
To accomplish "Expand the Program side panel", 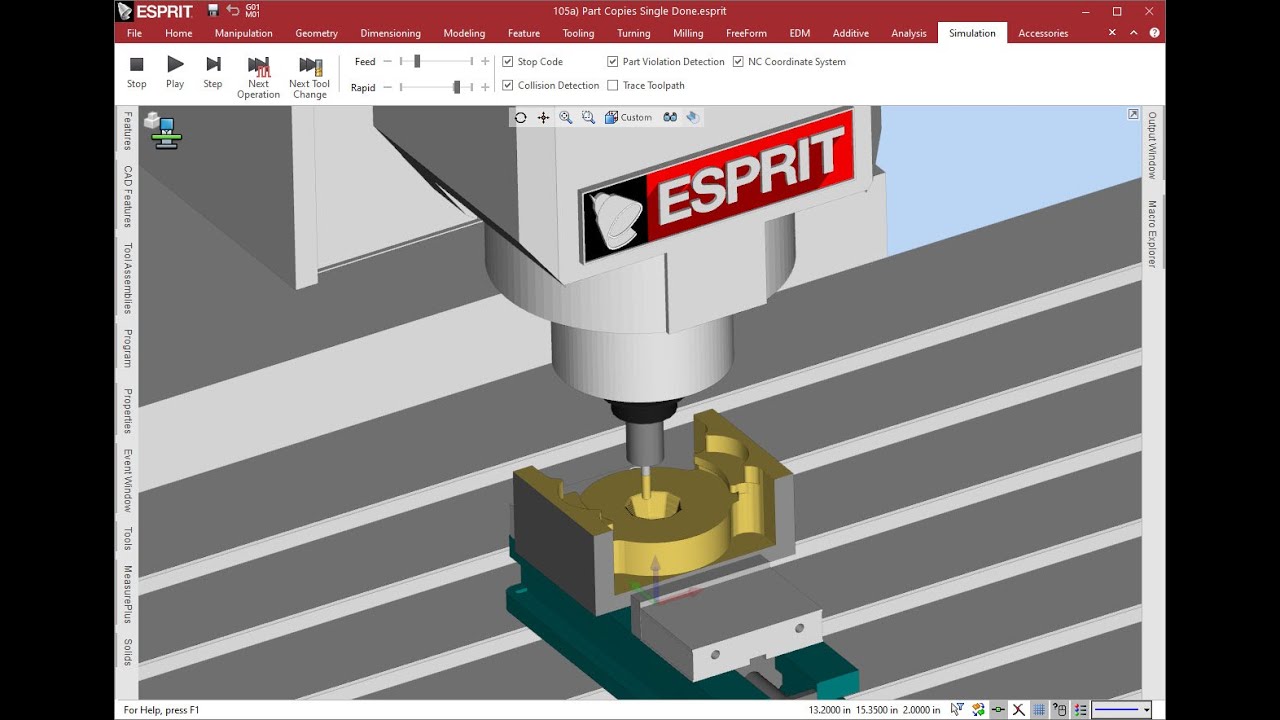I will [127, 348].
